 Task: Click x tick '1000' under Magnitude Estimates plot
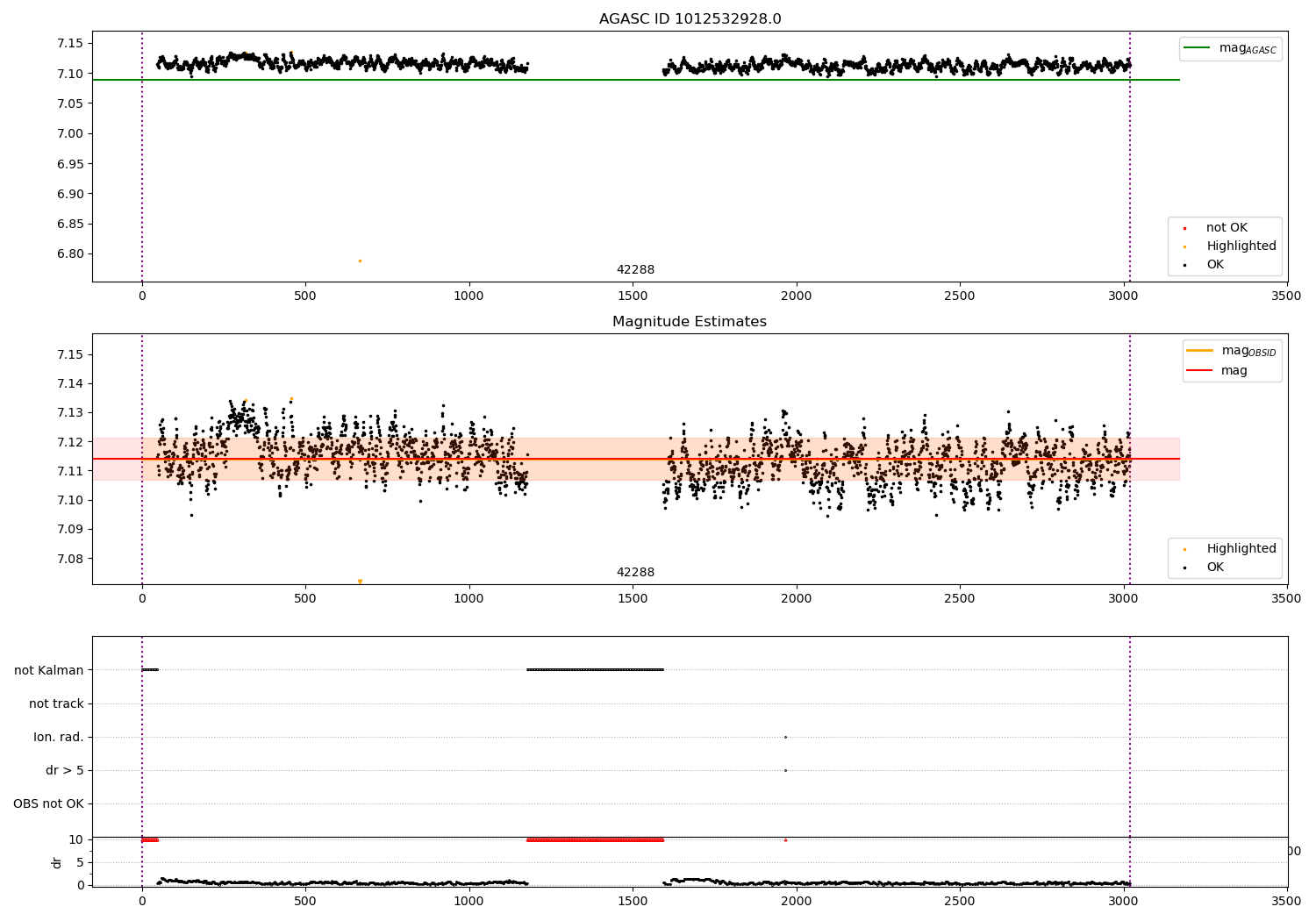pos(469,599)
